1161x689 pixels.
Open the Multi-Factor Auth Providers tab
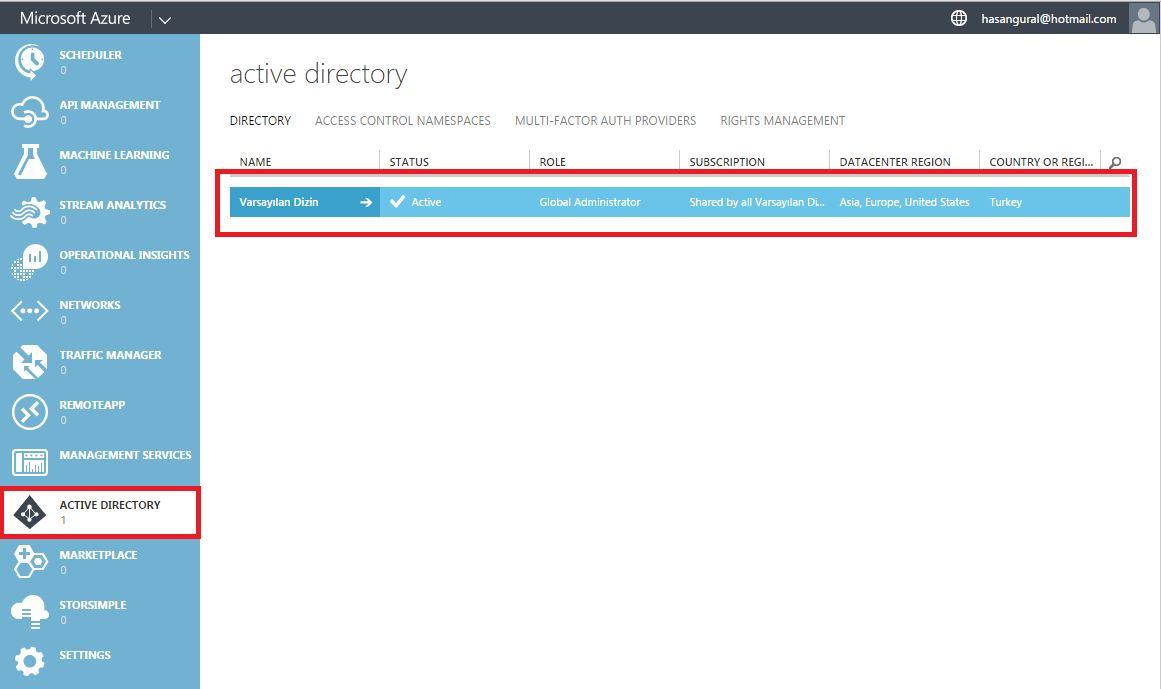(x=606, y=121)
